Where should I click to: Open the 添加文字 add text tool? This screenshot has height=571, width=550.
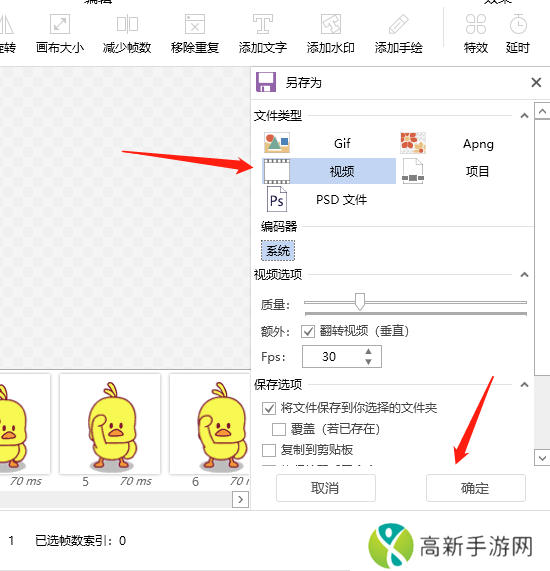pos(263,34)
